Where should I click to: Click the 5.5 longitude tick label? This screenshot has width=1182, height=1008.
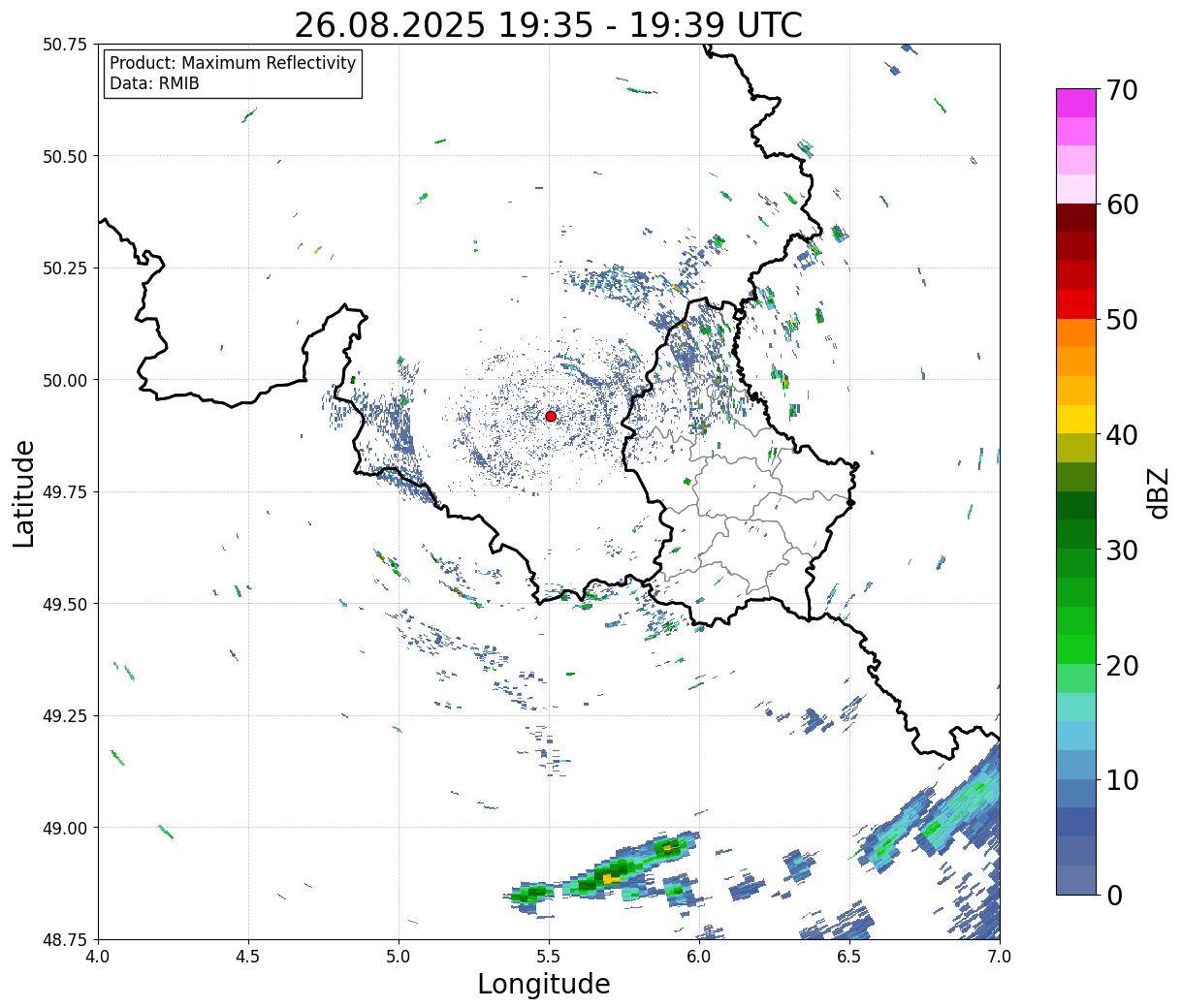(x=549, y=958)
